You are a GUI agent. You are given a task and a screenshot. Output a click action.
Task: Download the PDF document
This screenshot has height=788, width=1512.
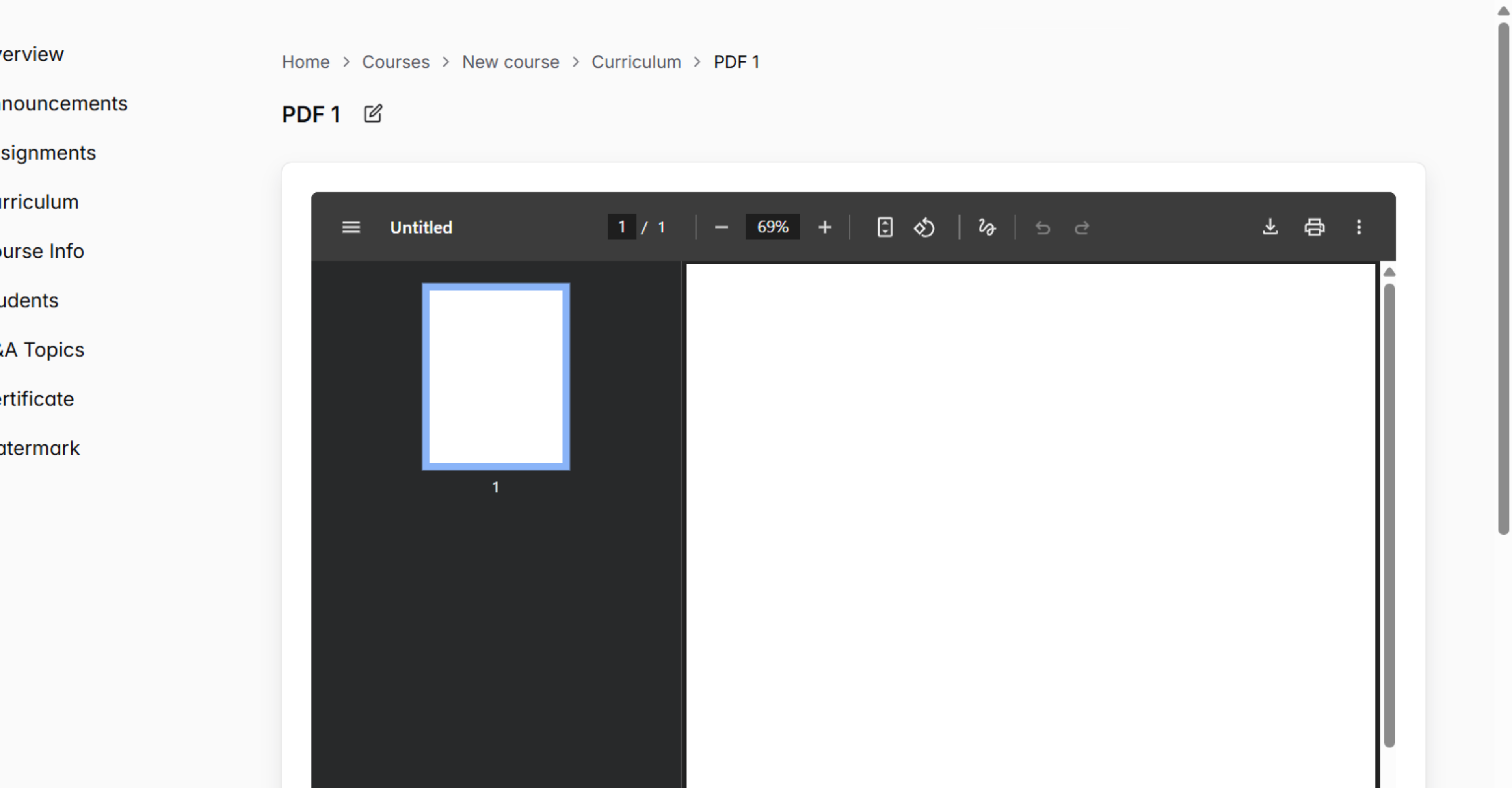pyautogui.click(x=1270, y=228)
